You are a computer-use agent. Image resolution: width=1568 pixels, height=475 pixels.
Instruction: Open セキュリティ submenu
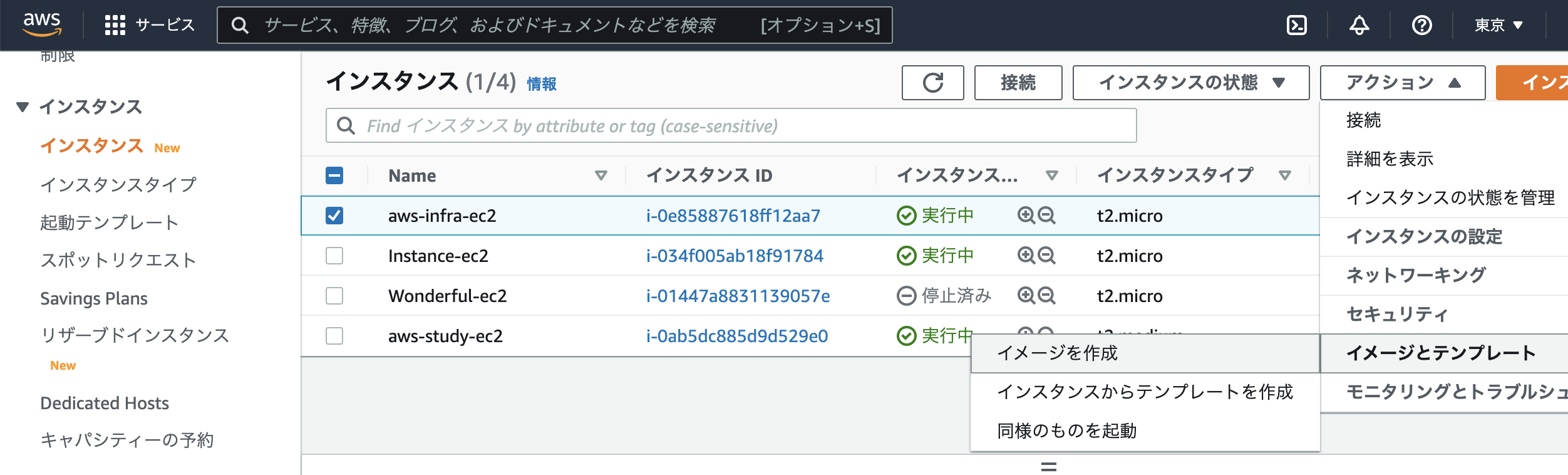1443,315
